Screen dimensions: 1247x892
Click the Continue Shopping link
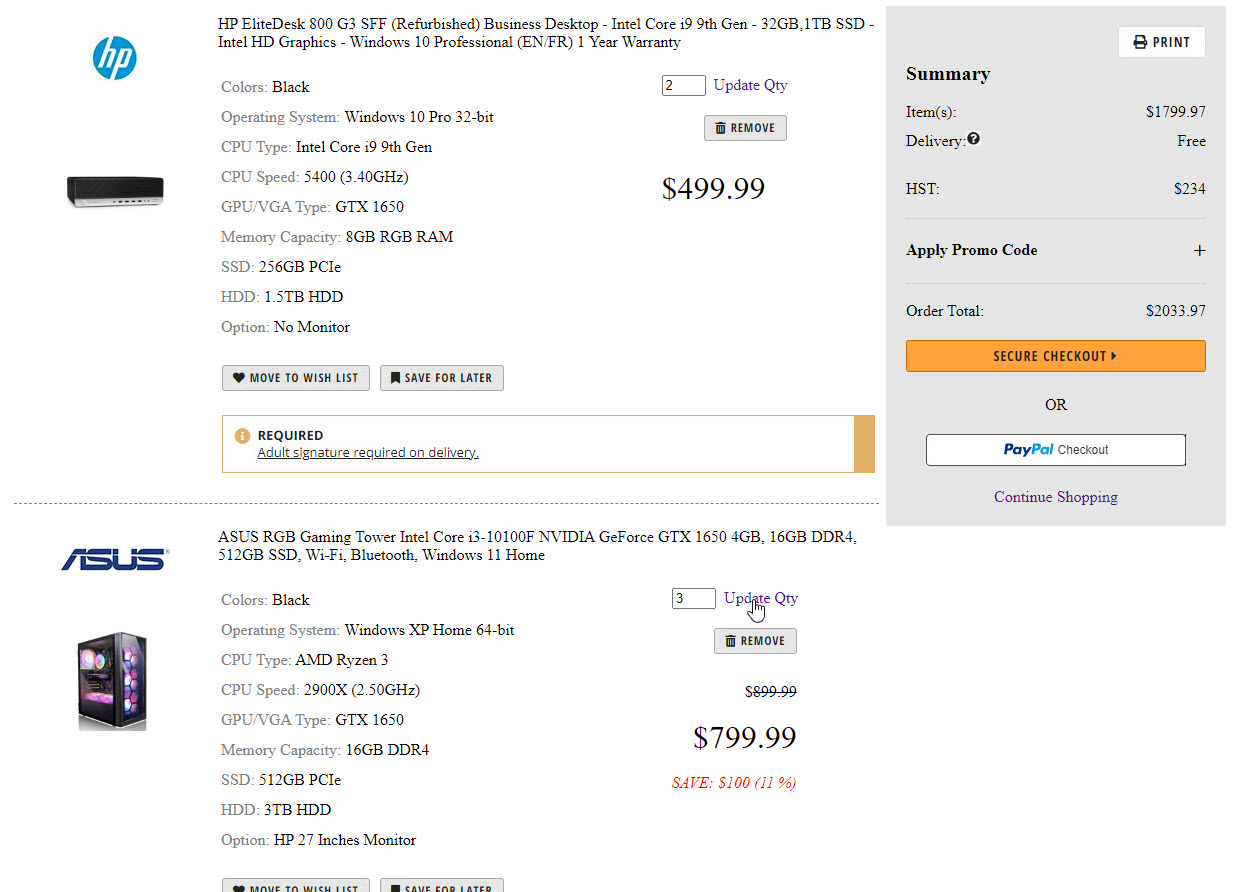[x=1055, y=497]
